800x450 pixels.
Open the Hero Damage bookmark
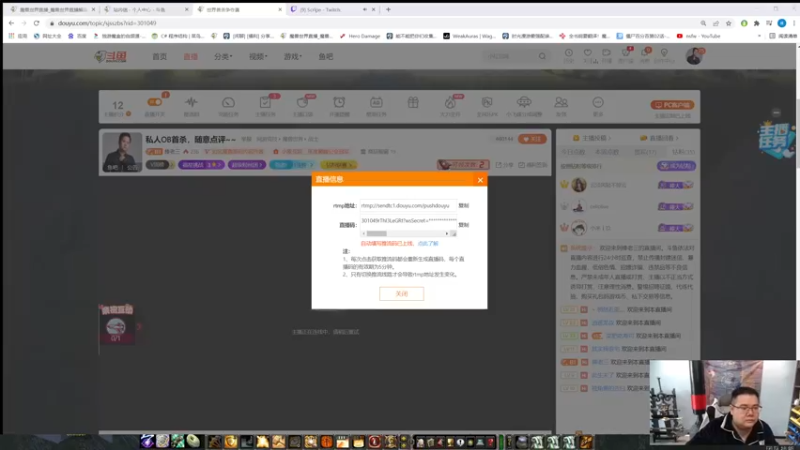pos(360,36)
